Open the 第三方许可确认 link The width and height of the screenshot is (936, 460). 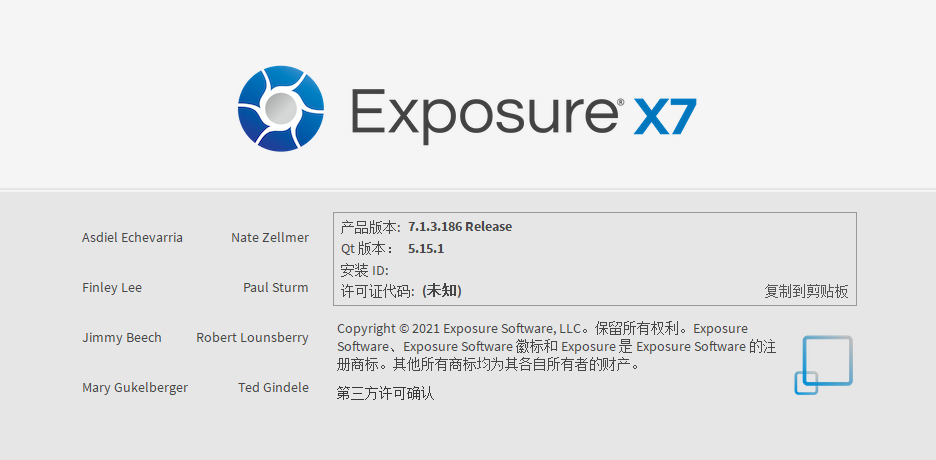pos(385,394)
